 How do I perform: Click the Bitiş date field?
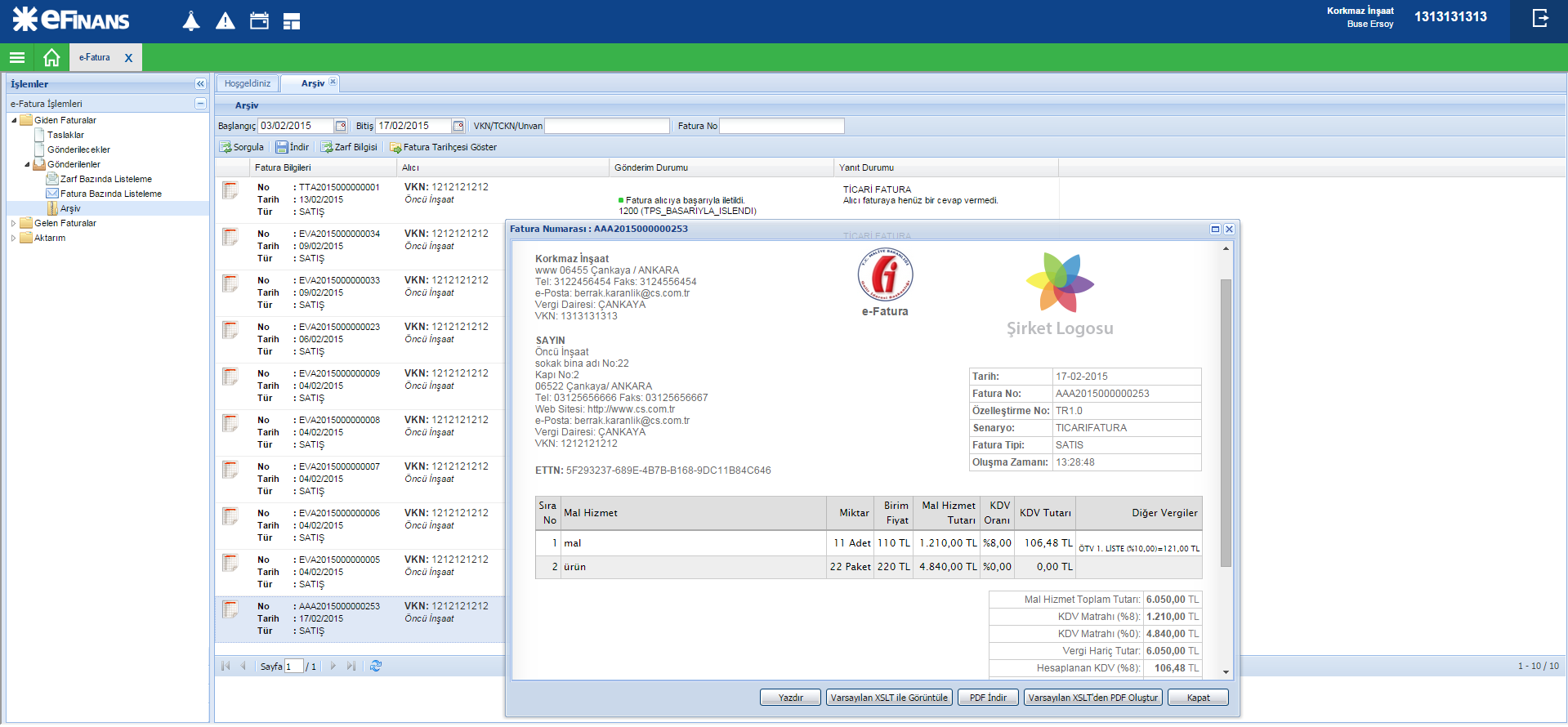pos(413,126)
